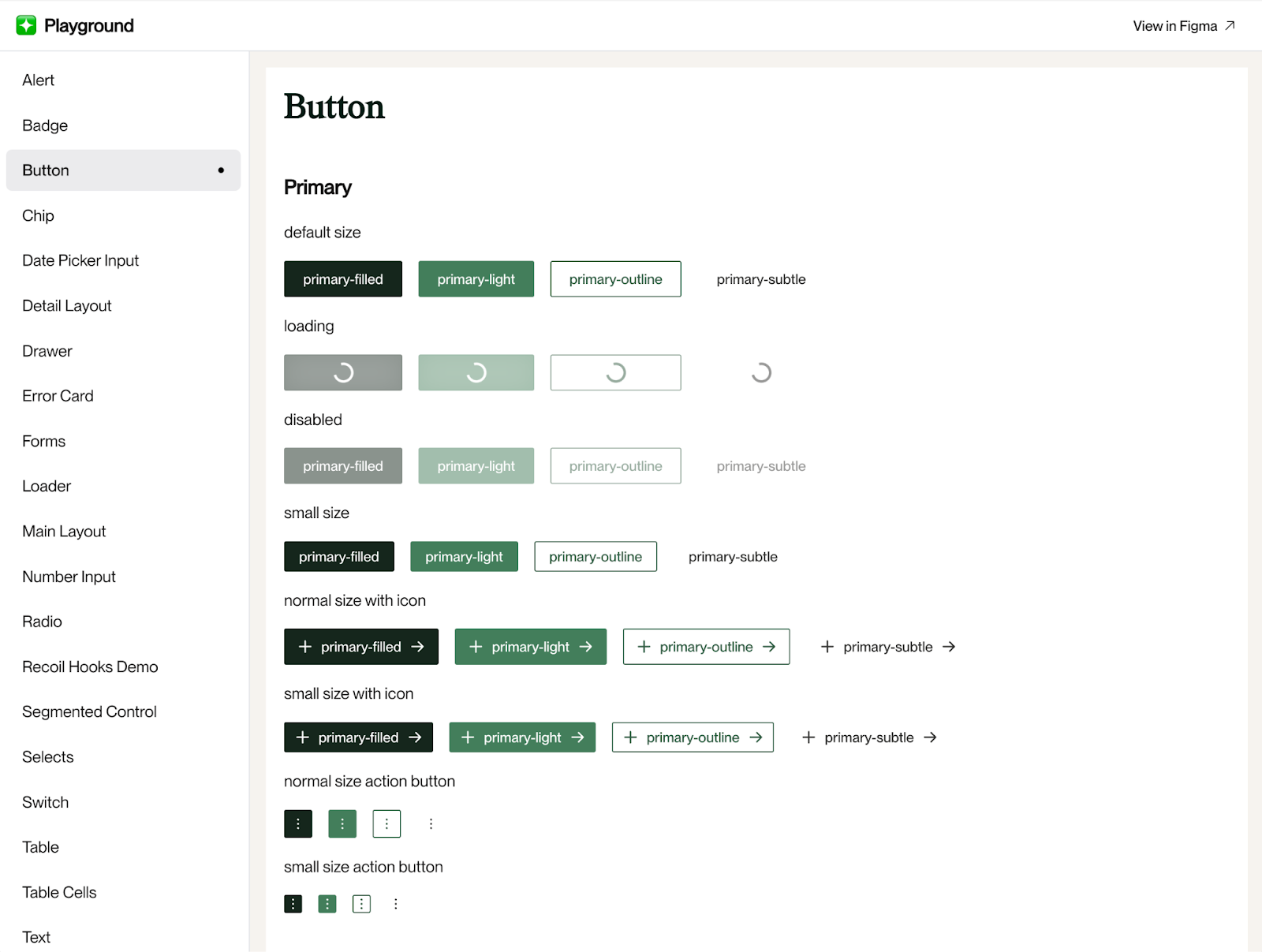Open Detail Layout in the sidebar
This screenshot has height=952, width=1262.
coord(123,306)
